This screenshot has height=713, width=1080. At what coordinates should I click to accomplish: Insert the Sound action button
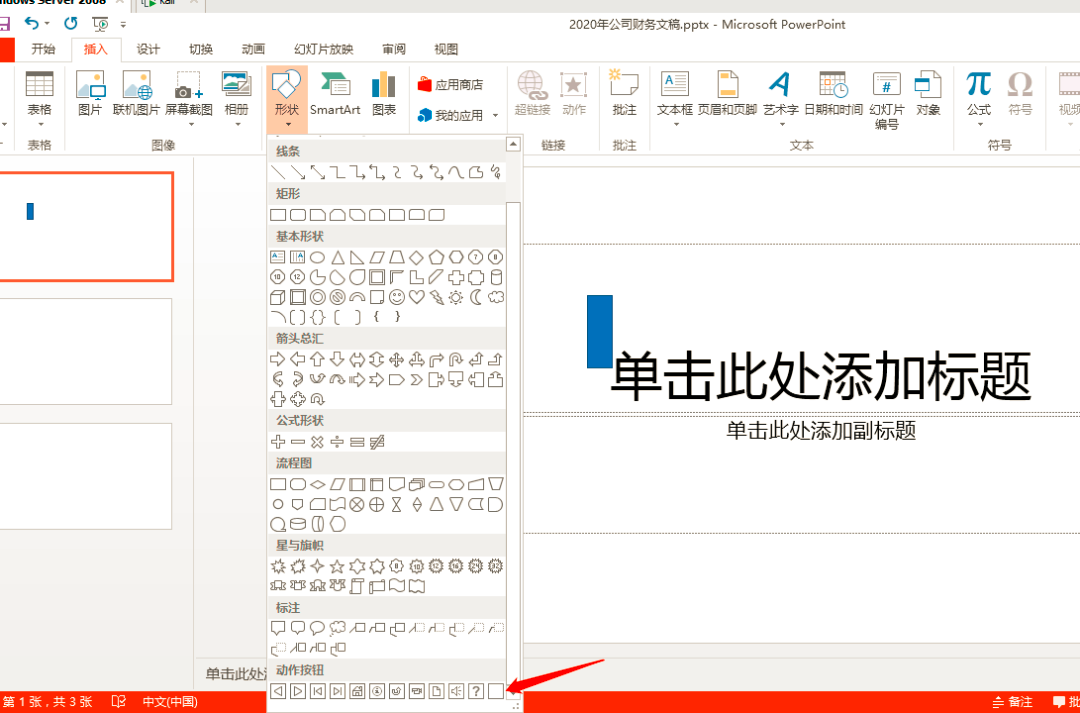456,690
